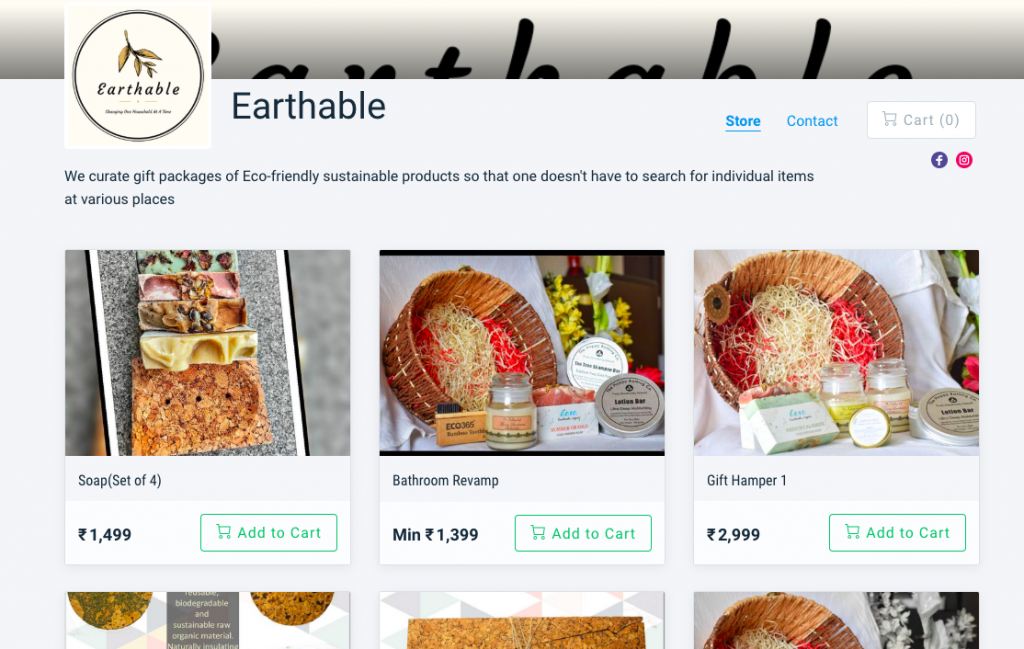Click the Bathroom Revamp title
This screenshot has width=1024, height=649.
click(x=445, y=481)
